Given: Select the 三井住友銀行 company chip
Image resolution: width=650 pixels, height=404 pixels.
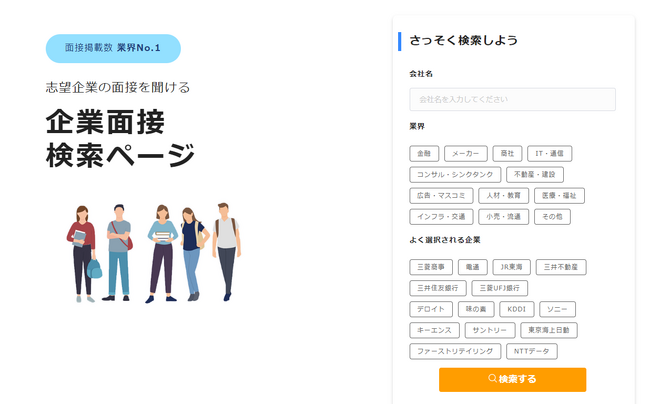Looking at the screenshot, I should tap(438, 288).
